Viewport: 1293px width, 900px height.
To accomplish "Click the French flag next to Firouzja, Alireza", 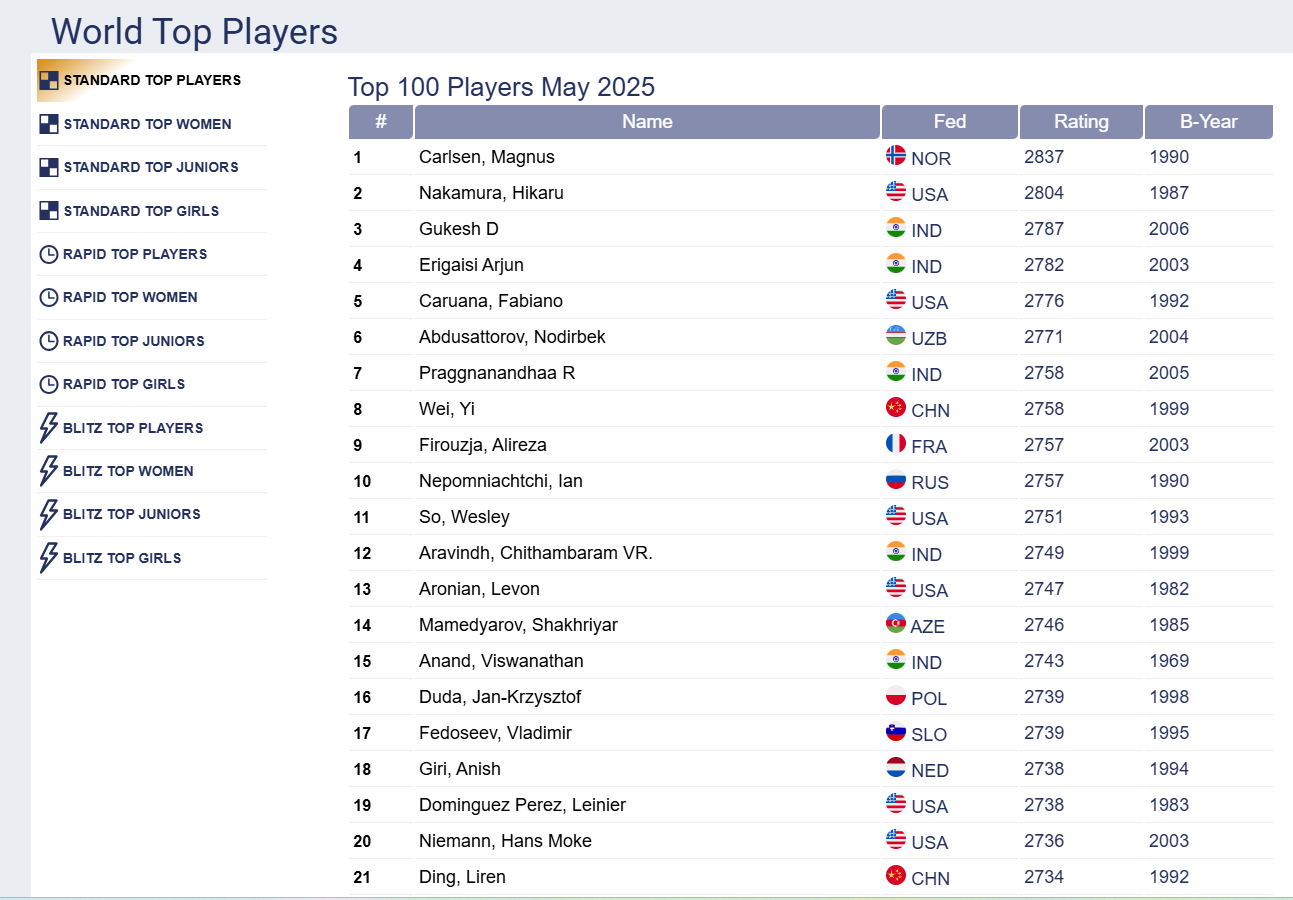I will tap(896, 445).
